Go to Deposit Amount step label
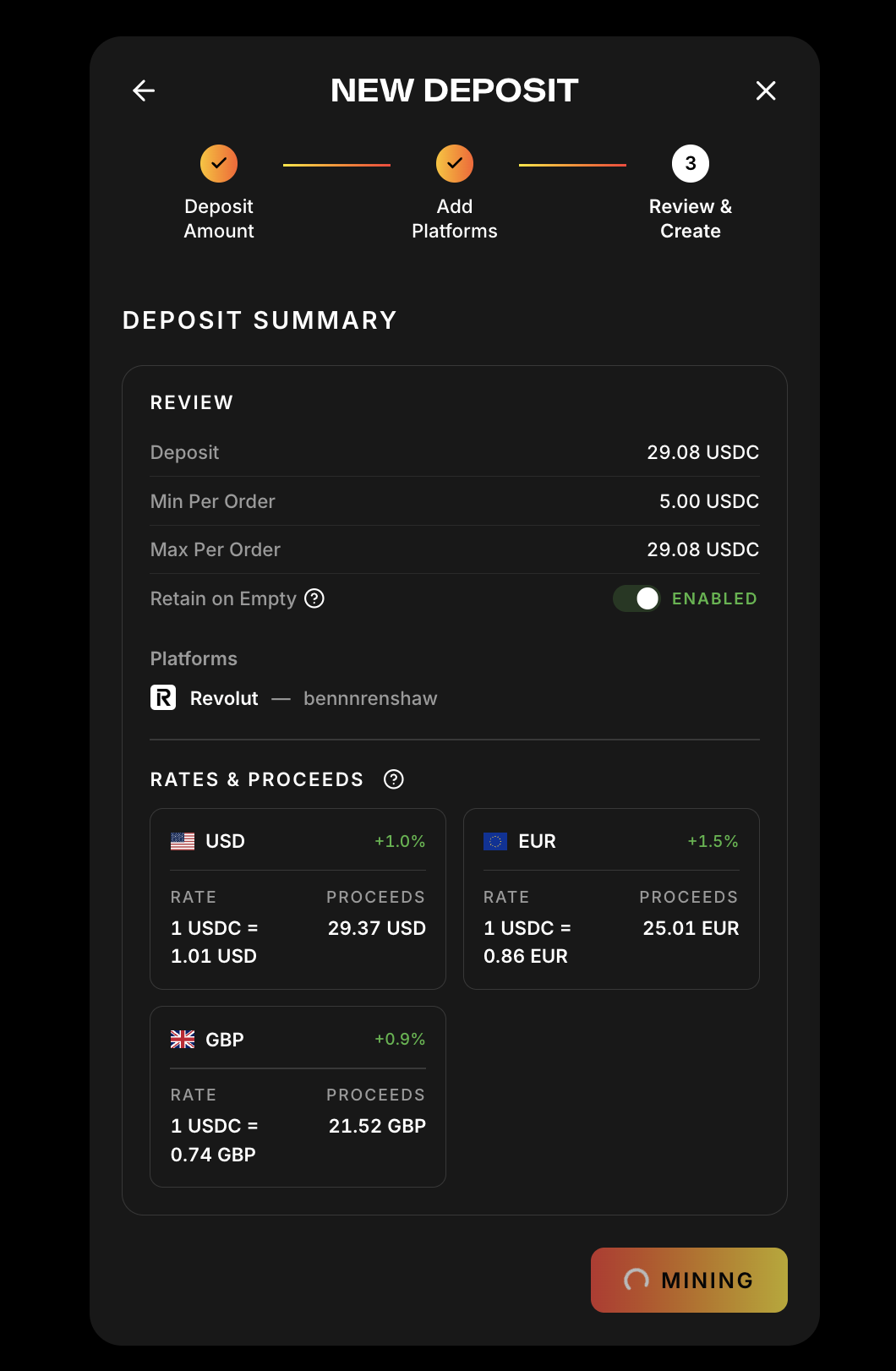Screen dimensions: 896x1371 pyautogui.click(x=219, y=219)
